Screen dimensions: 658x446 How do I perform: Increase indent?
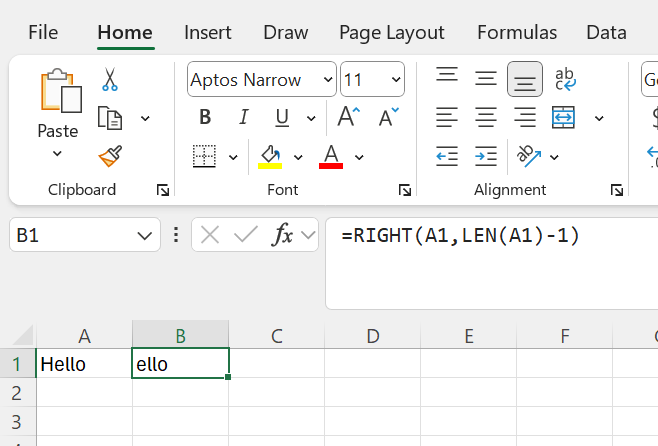tap(486, 156)
